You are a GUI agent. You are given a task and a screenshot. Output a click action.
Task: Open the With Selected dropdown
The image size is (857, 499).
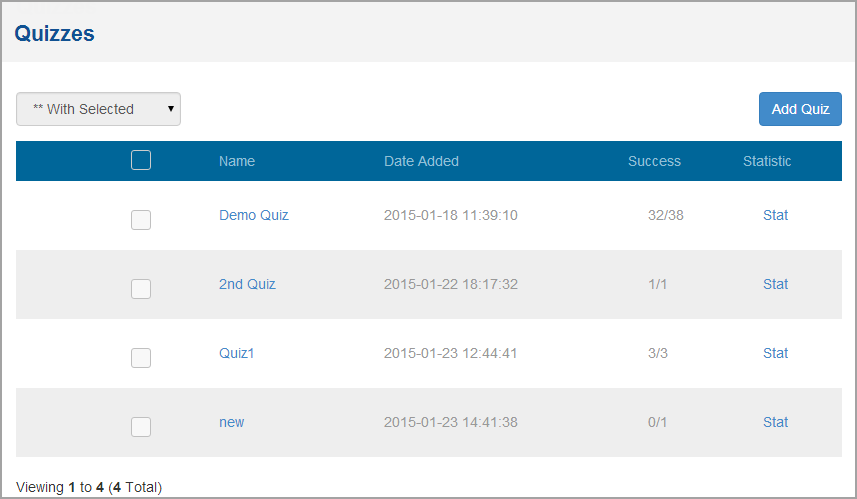click(x=98, y=109)
